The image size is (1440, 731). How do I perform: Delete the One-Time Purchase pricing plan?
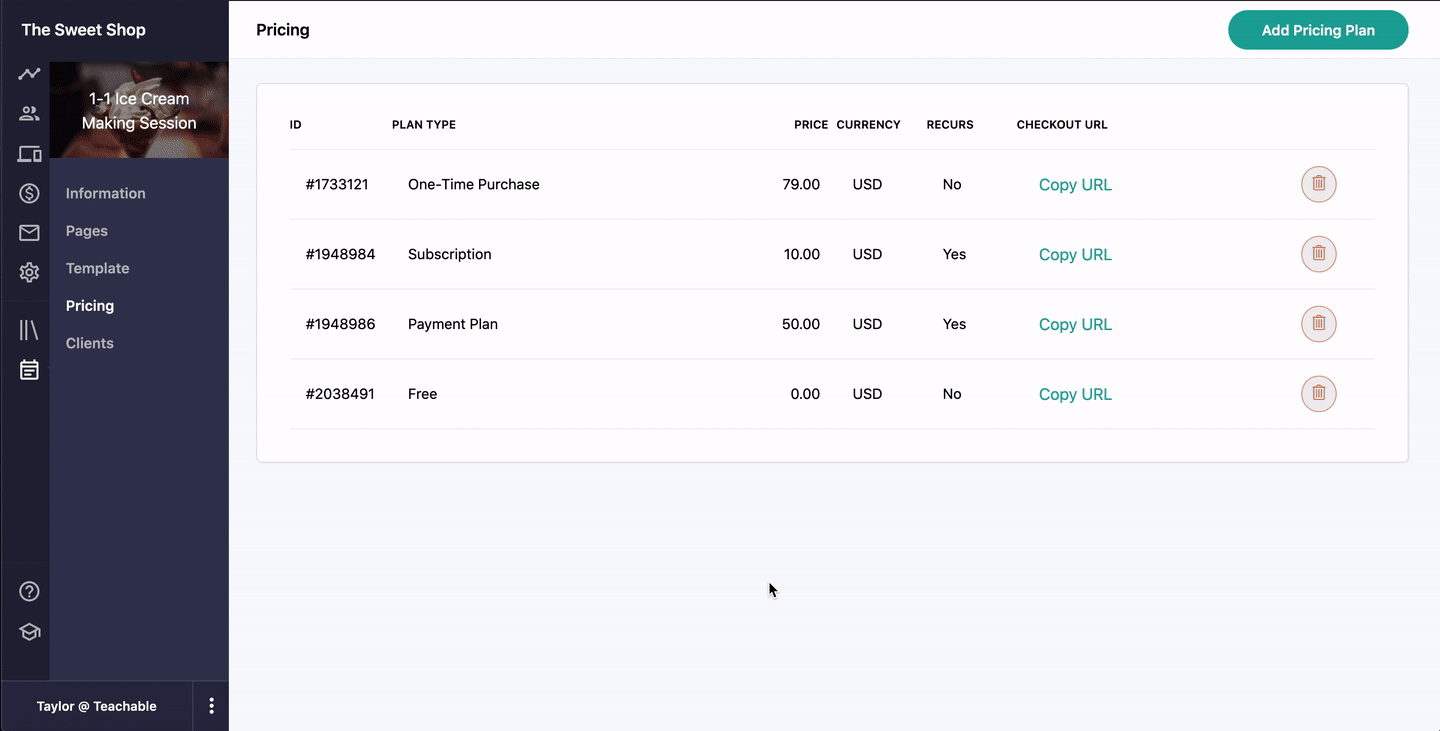pyautogui.click(x=1318, y=184)
